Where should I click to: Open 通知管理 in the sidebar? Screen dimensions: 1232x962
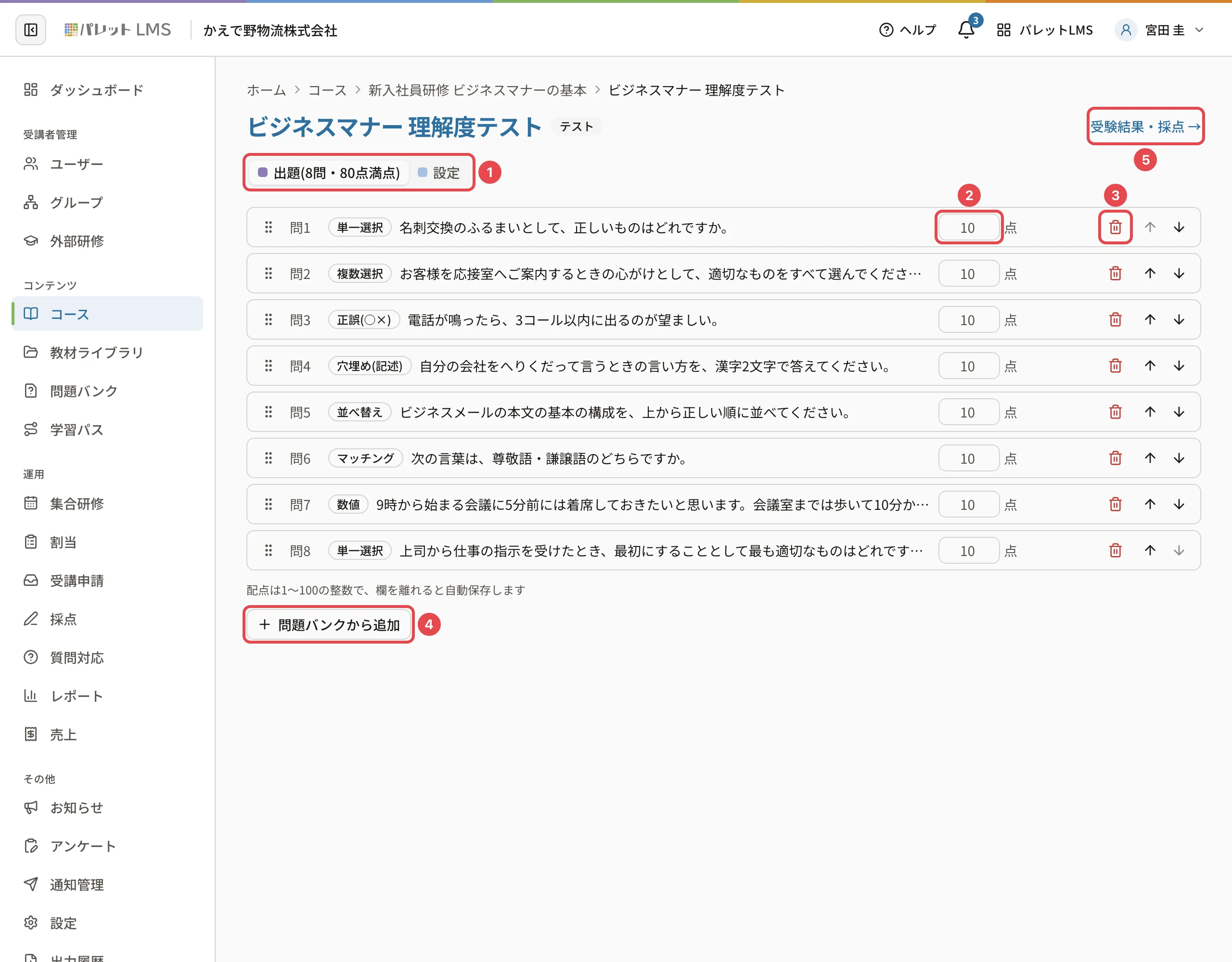point(107,885)
